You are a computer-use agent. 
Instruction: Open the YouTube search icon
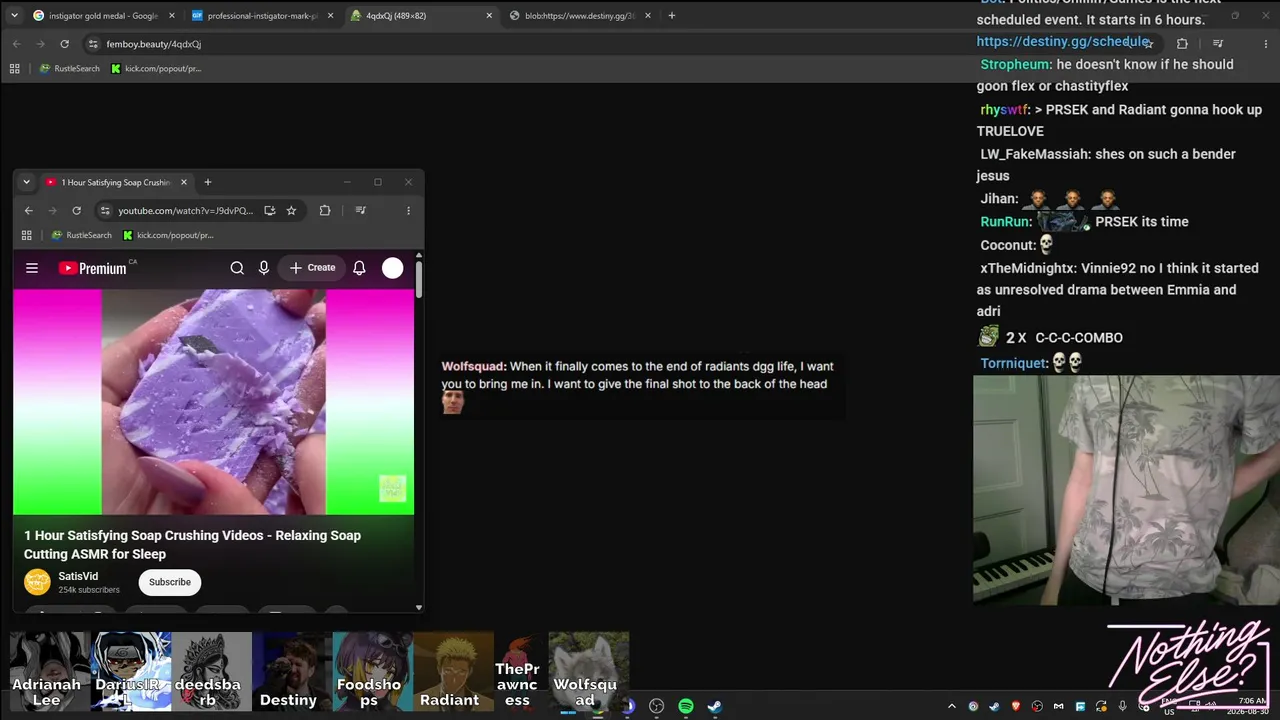coord(237,268)
